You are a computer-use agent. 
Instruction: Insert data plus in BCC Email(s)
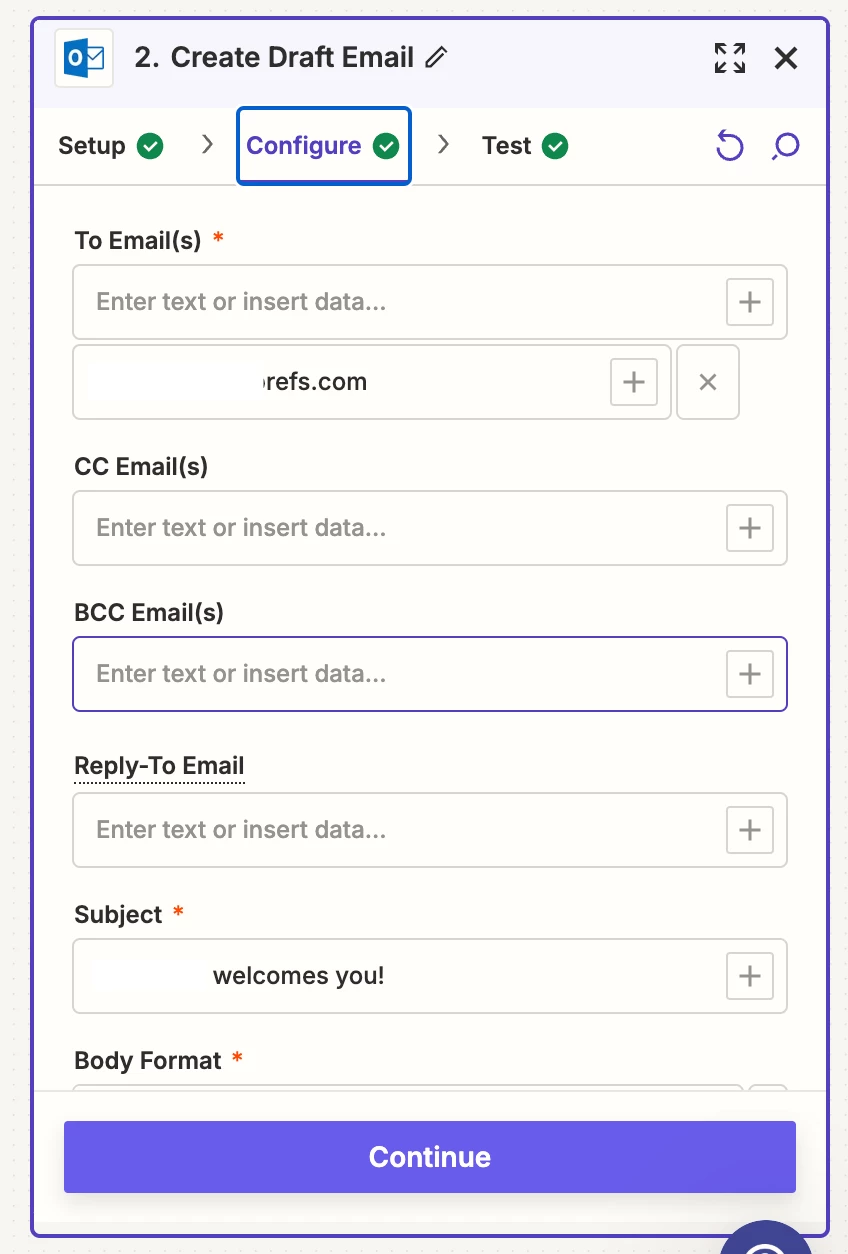[x=750, y=673]
